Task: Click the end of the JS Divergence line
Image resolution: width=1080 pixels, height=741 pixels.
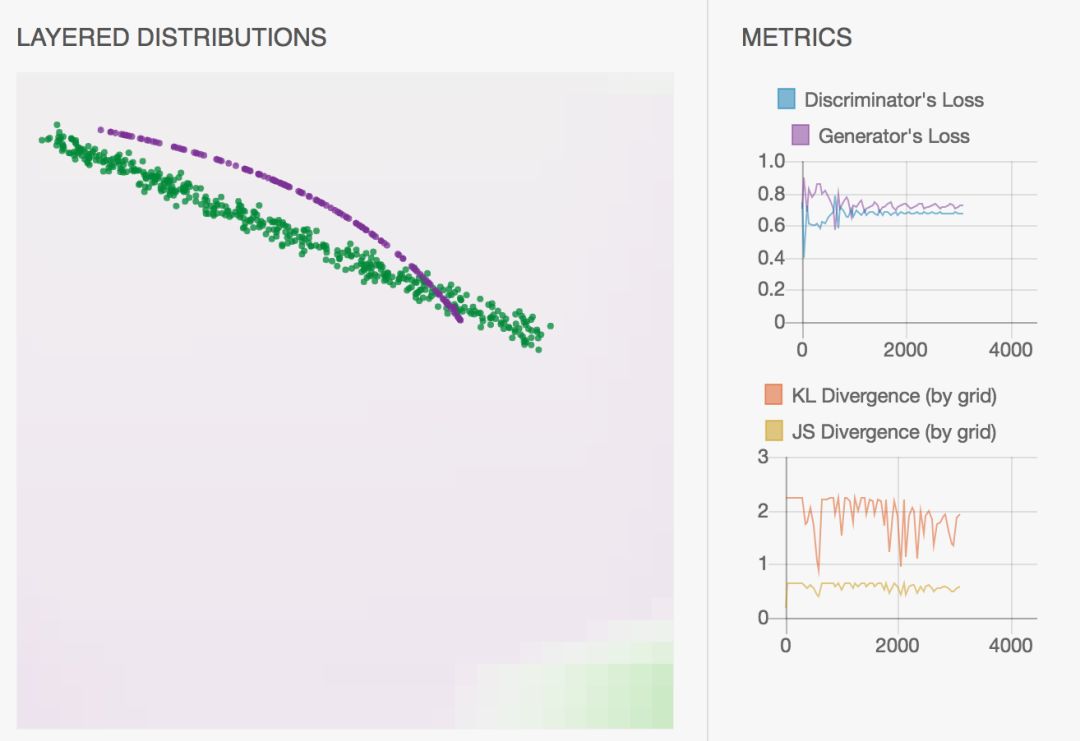Action: pos(959,587)
